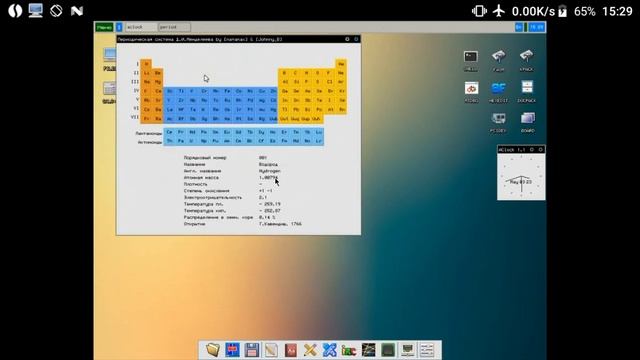The image size is (640, 360).
Task: Select hydrogen H in the periodic table
Action: point(147,64)
